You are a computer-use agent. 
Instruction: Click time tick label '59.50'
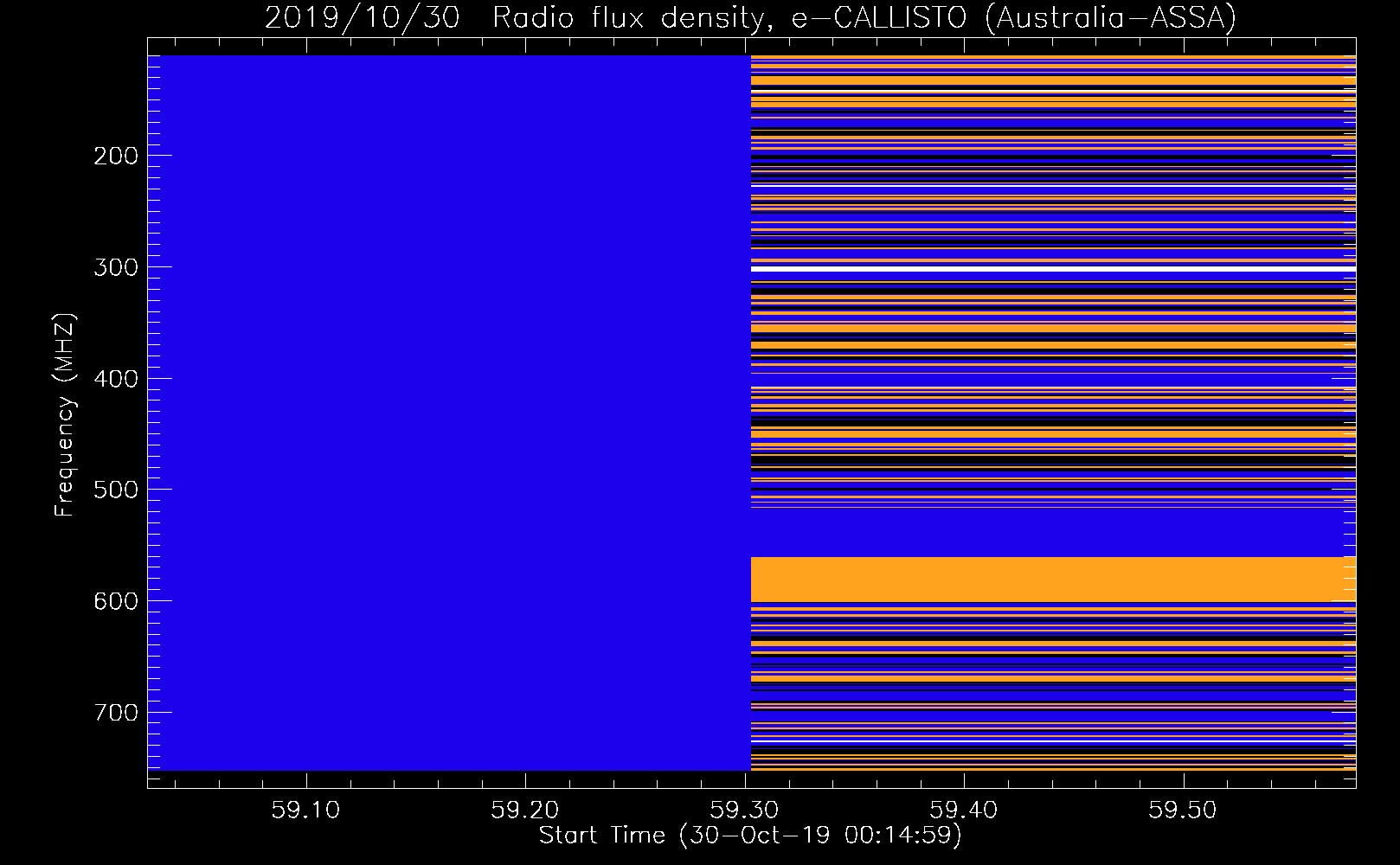1183,811
